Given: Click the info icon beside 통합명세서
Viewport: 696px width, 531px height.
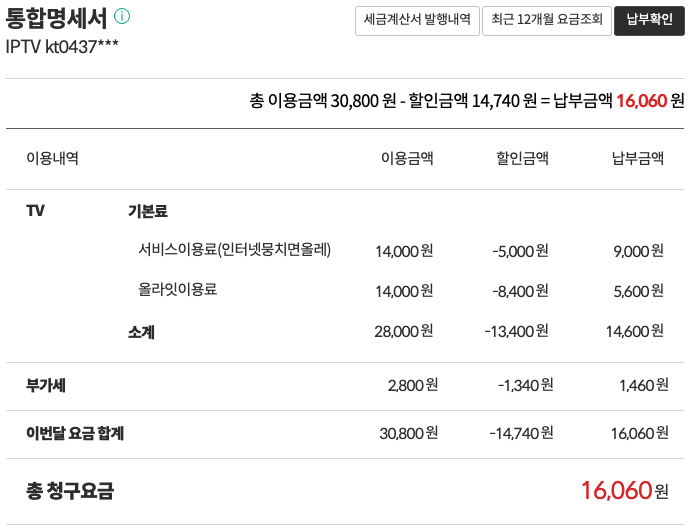Looking at the screenshot, I should 122,17.
